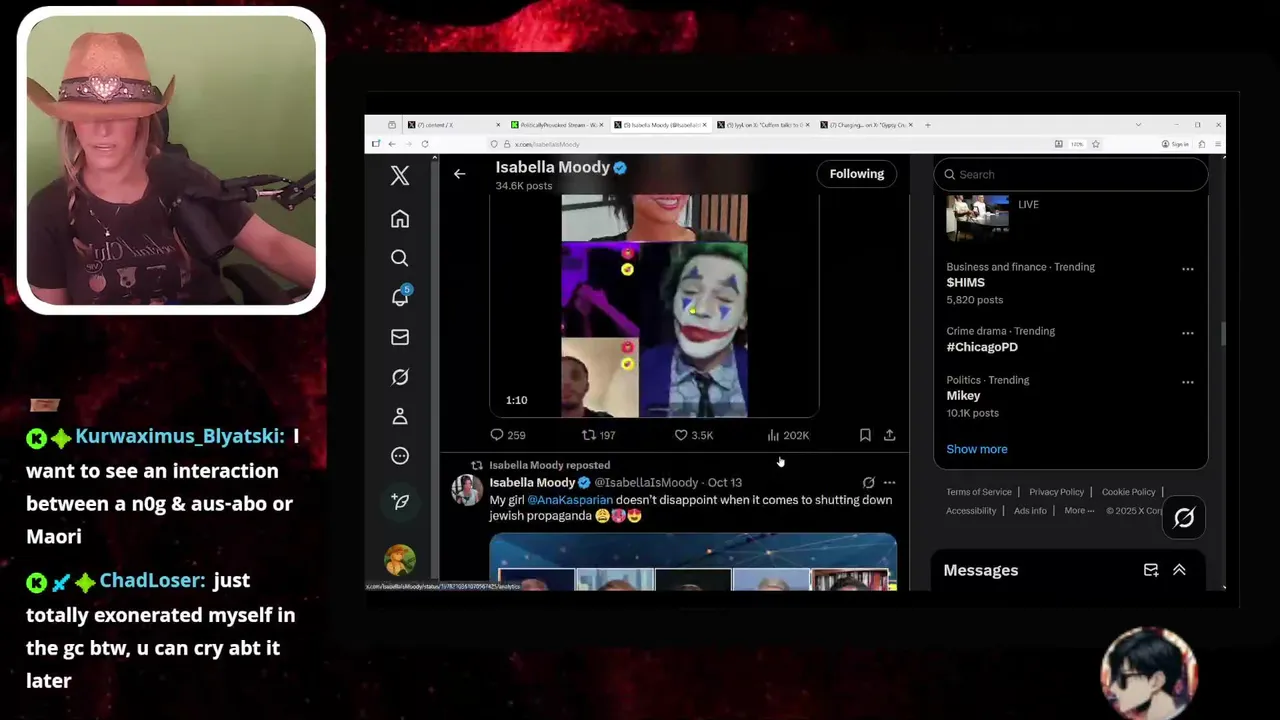View analytics showing 202K views
Viewport: 1280px width, 720px height.
pyautogui.click(x=788, y=435)
